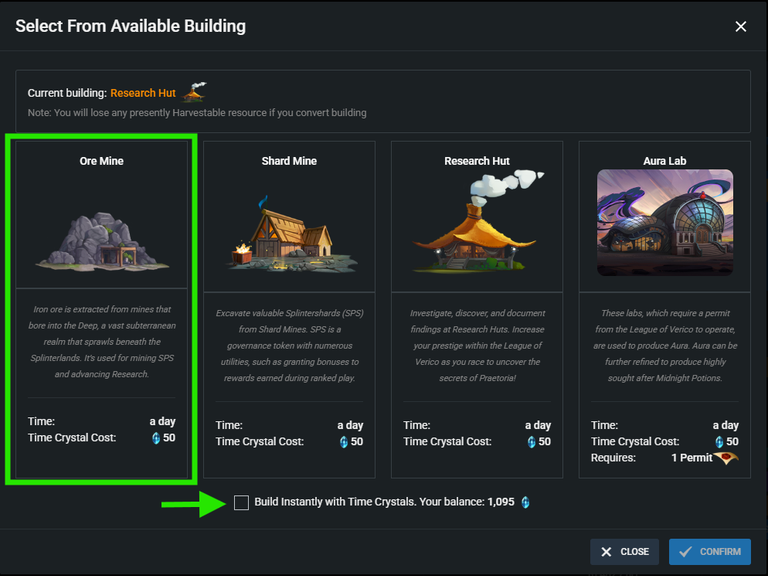This screenshot has width=768, height=576.
Task: Click the Aura Lab description text
Action: (665, 346)
